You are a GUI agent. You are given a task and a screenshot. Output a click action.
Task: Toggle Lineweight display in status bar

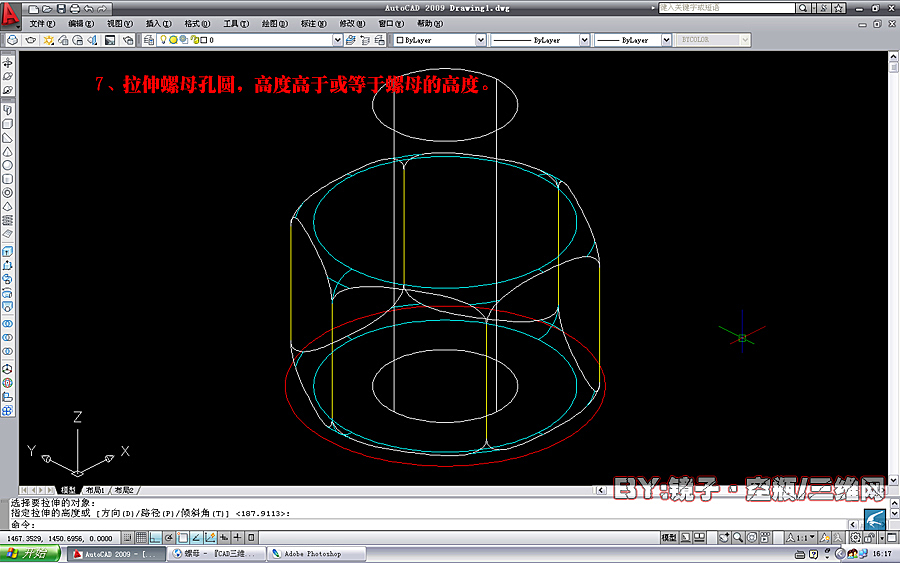click(238, 538)
